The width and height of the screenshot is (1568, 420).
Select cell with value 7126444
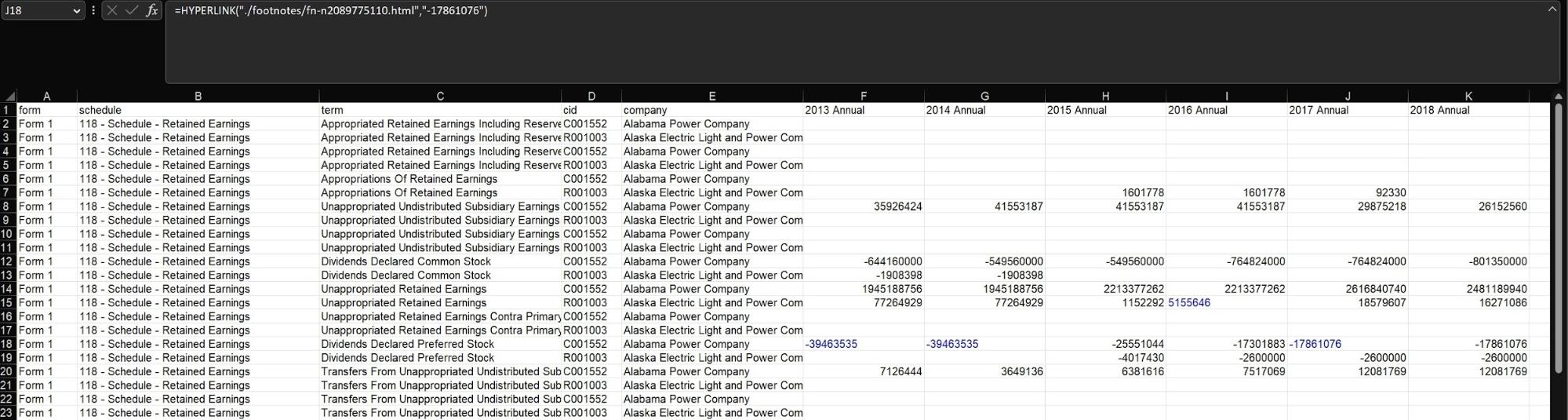(x=864, y=371)
